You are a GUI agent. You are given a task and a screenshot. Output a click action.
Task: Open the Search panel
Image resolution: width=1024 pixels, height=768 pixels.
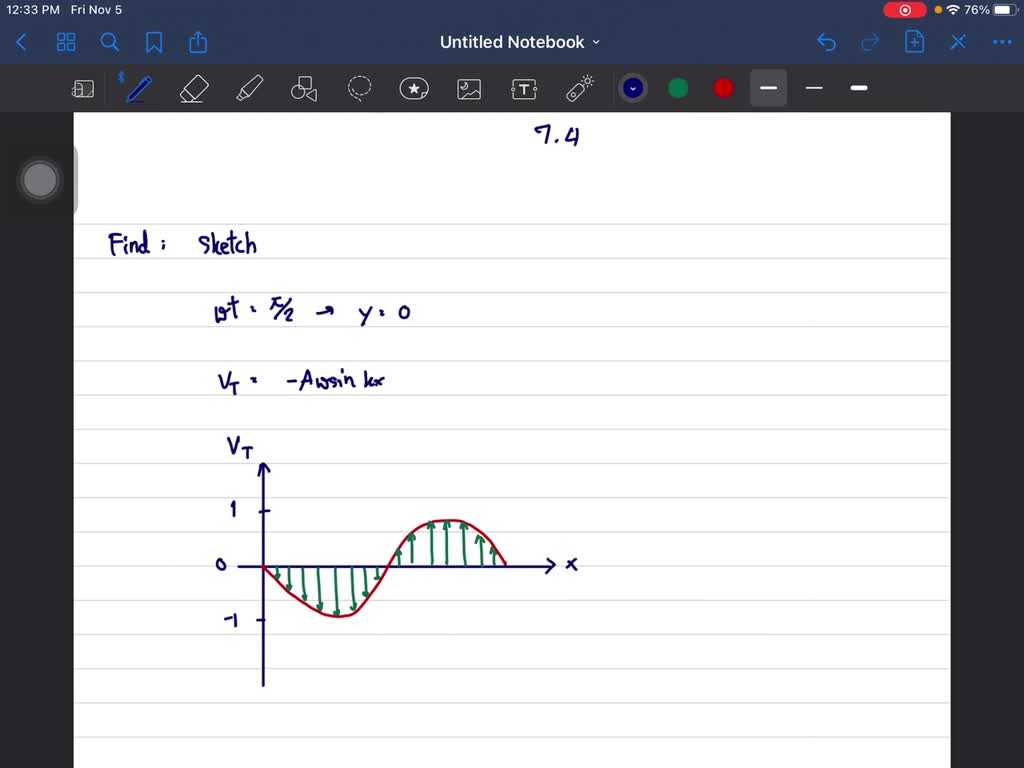pyautogui.click(x=110, y=42)
